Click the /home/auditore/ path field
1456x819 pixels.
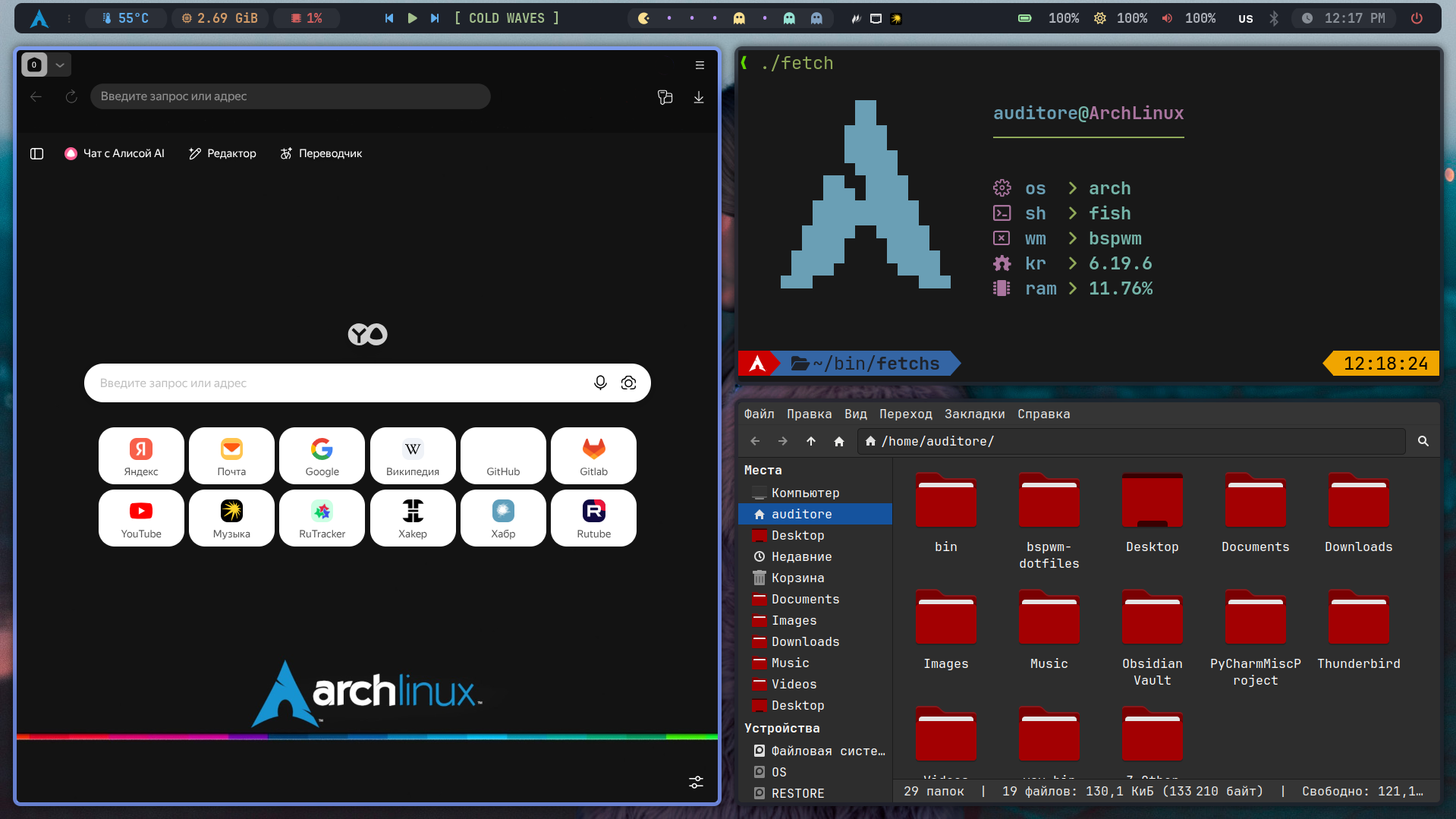(1131, 441)
